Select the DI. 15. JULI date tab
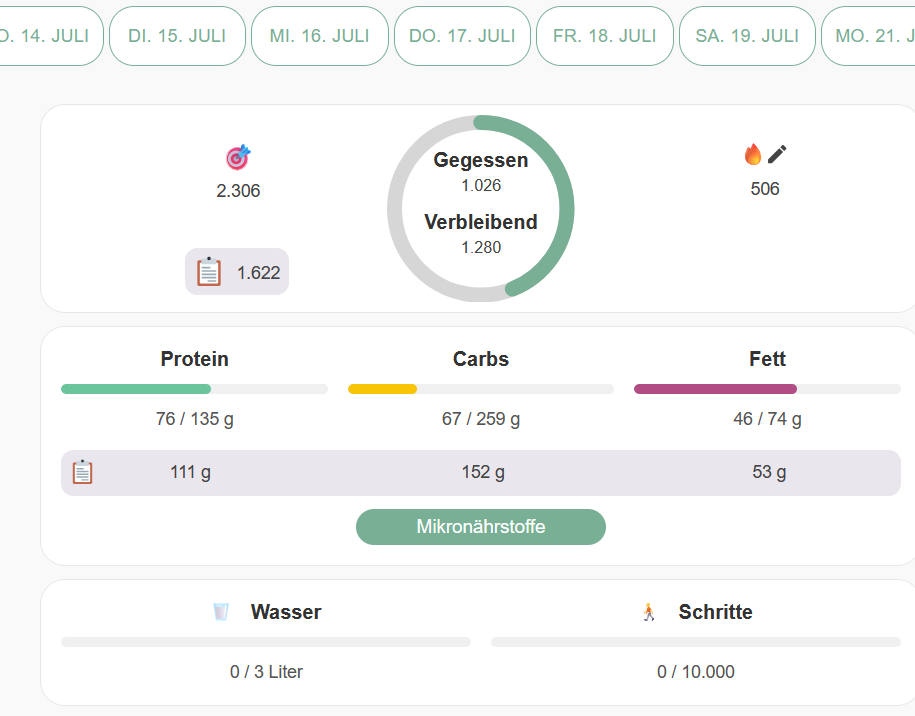 click(x=177, y=36)
